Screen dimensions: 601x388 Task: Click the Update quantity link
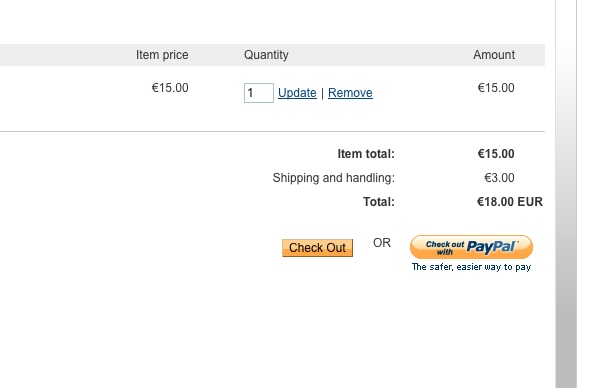pos(297,93)
